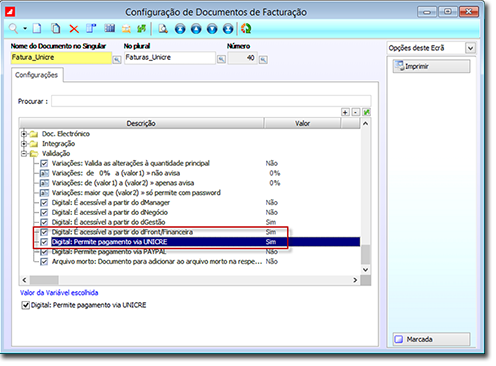Click the green arrows exchange icon
496x366 pixels.
coord(141,29)
